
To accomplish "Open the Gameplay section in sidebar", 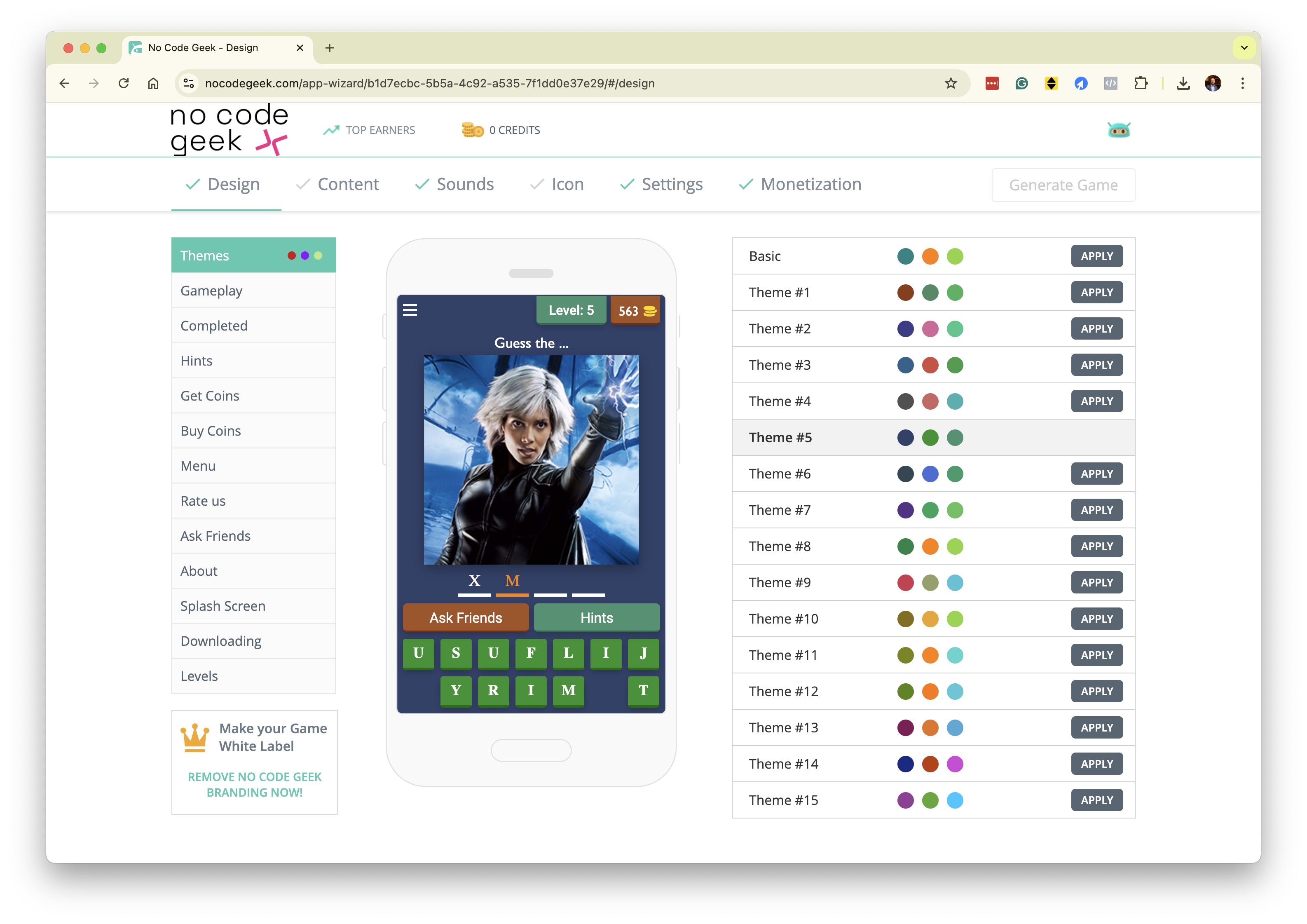I will [x=253, y=291].
